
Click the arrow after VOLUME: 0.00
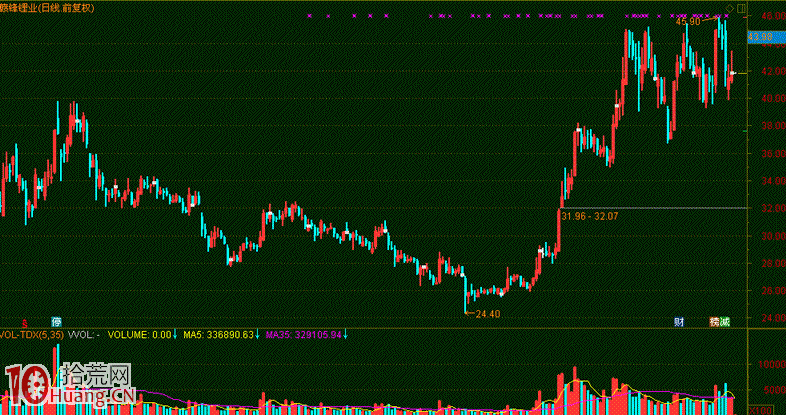click(175, 334)
